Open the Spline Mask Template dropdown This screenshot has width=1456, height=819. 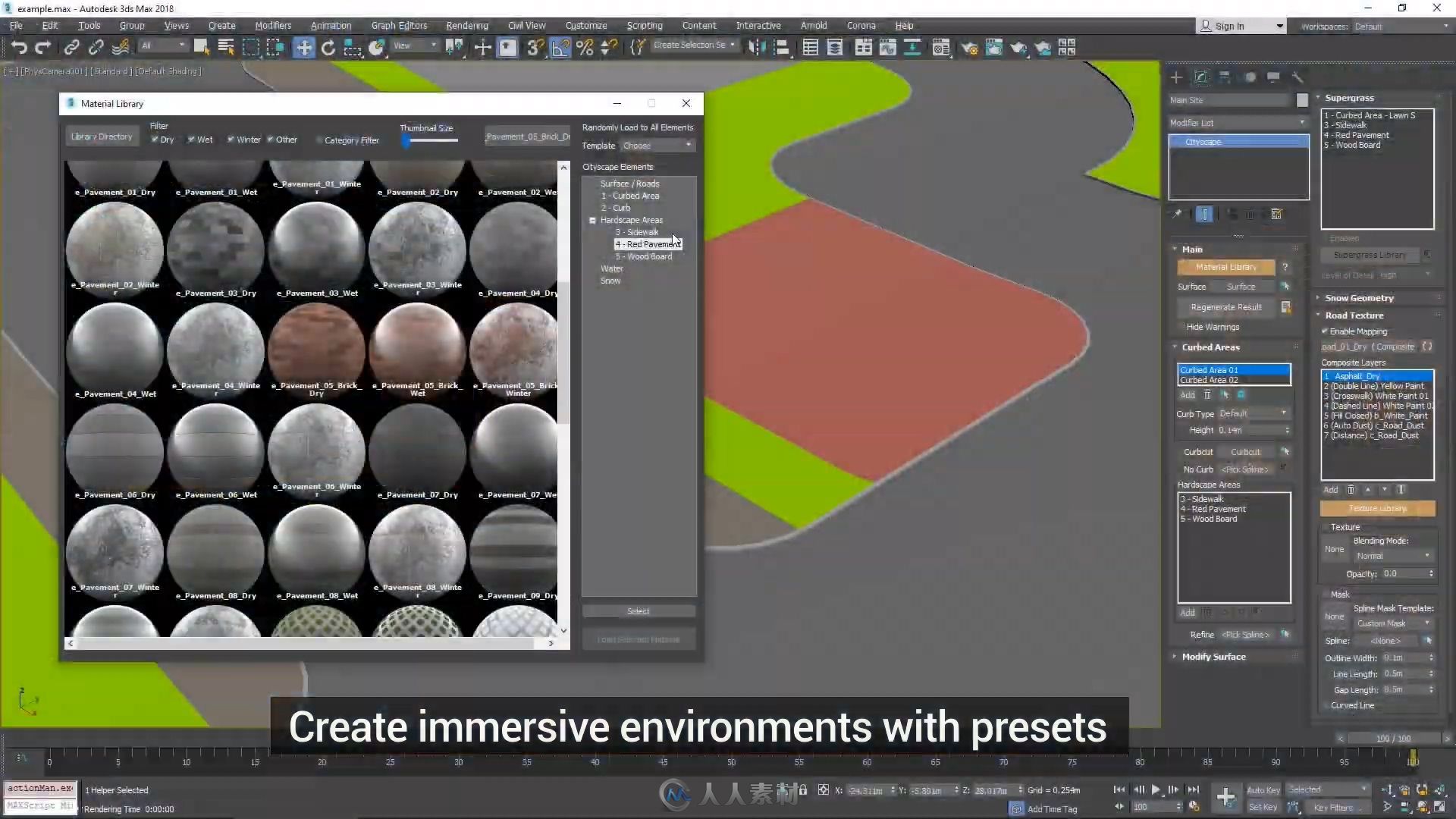point(1393,623)
